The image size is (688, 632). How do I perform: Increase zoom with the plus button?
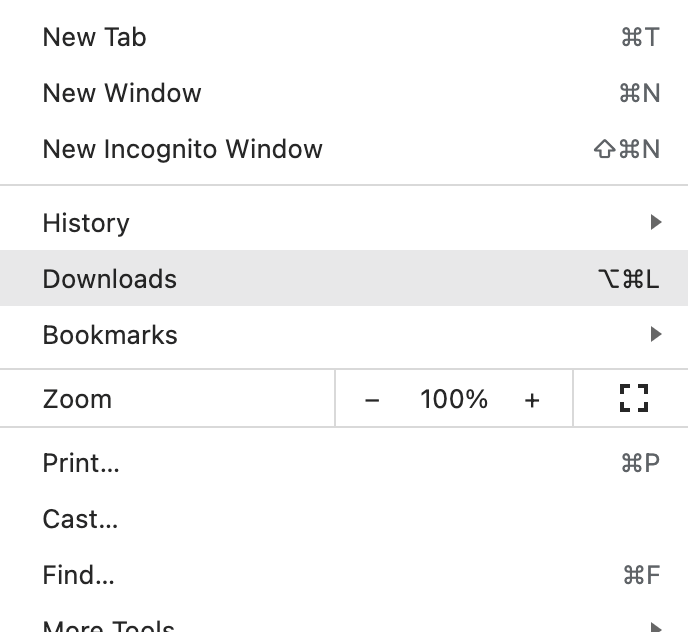(x=532, y=400)
